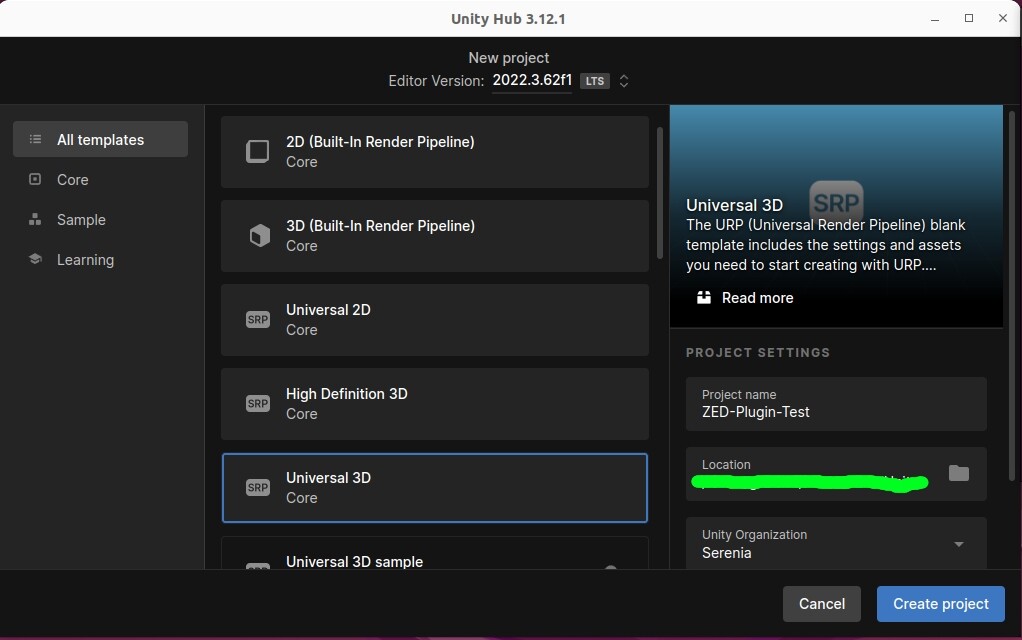1022x640 pixels.
Task: Cancel the new project dialog
Action: click(x=822, y=604)
